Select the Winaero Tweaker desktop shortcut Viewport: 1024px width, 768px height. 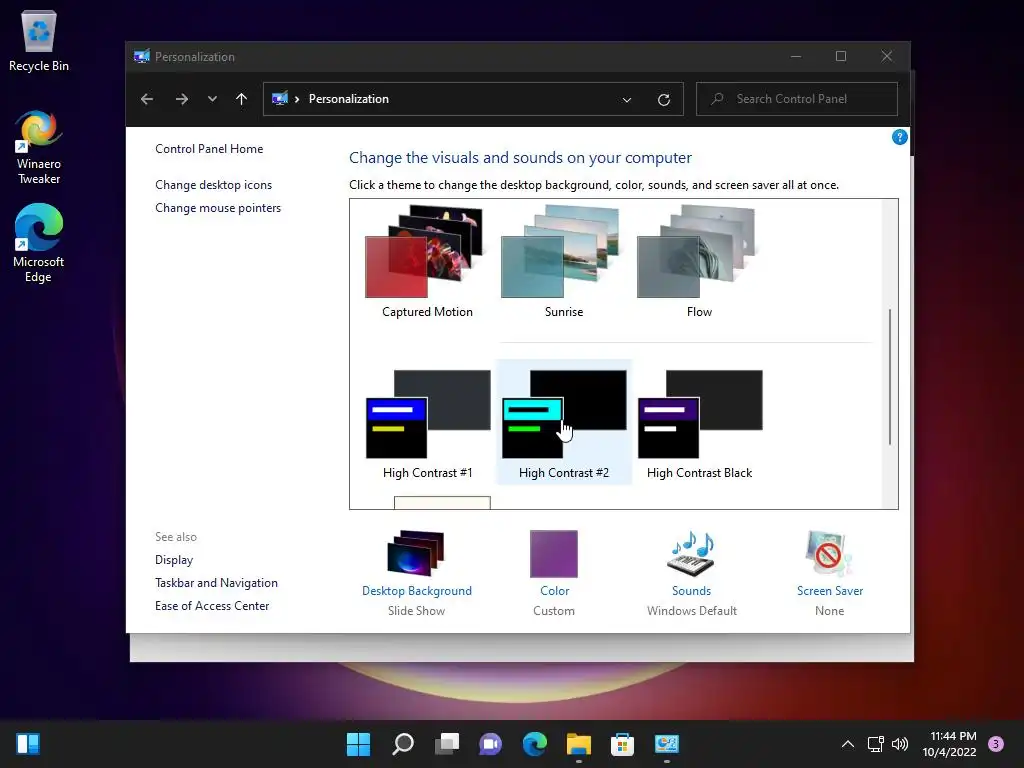(x=39, y=147)
